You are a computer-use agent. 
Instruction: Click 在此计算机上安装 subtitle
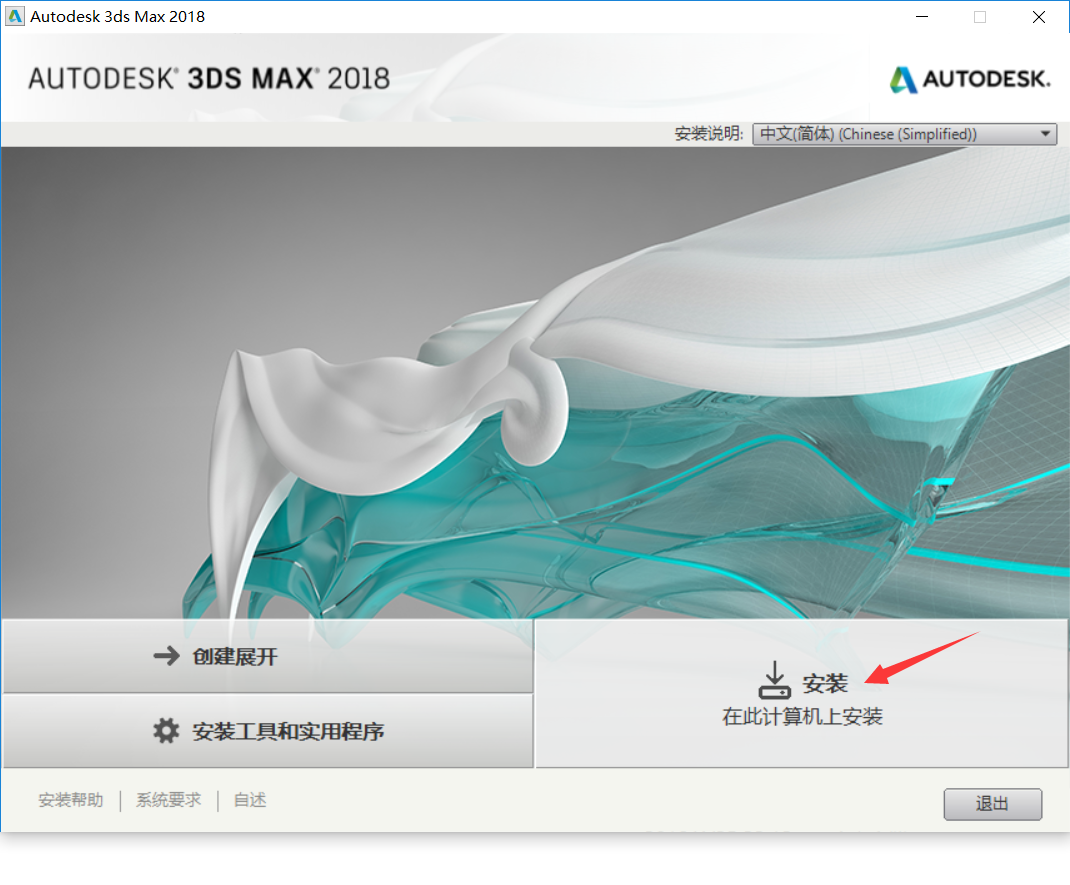802,716
